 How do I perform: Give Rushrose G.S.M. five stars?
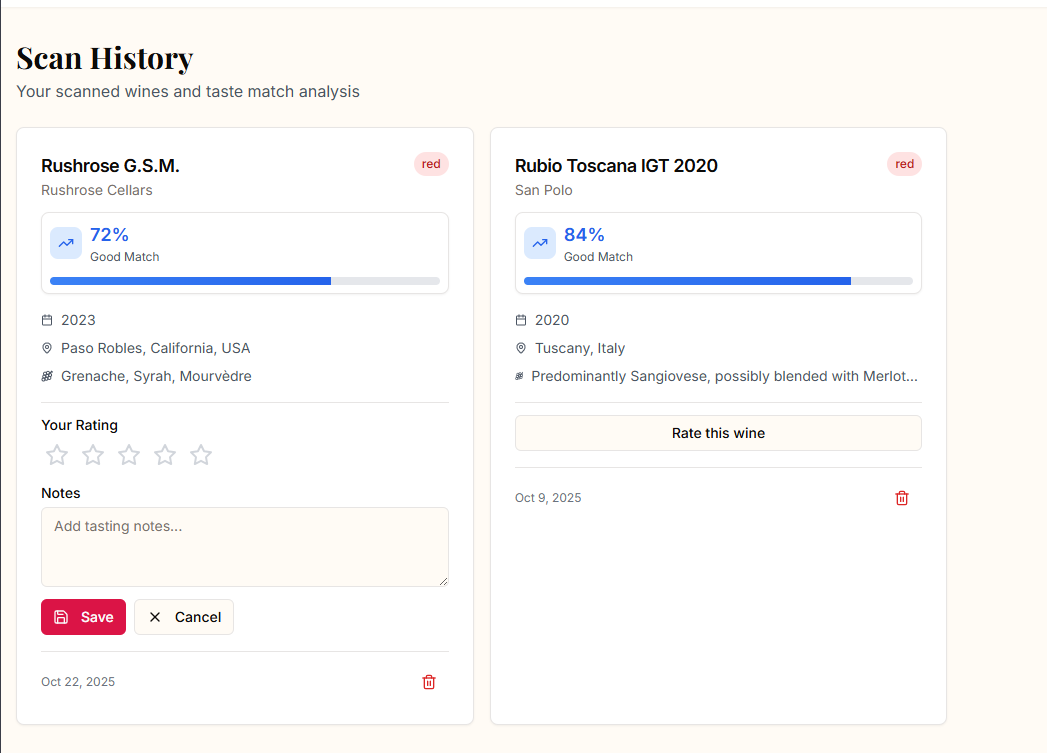pyautogui.click(x=201, y=455)
